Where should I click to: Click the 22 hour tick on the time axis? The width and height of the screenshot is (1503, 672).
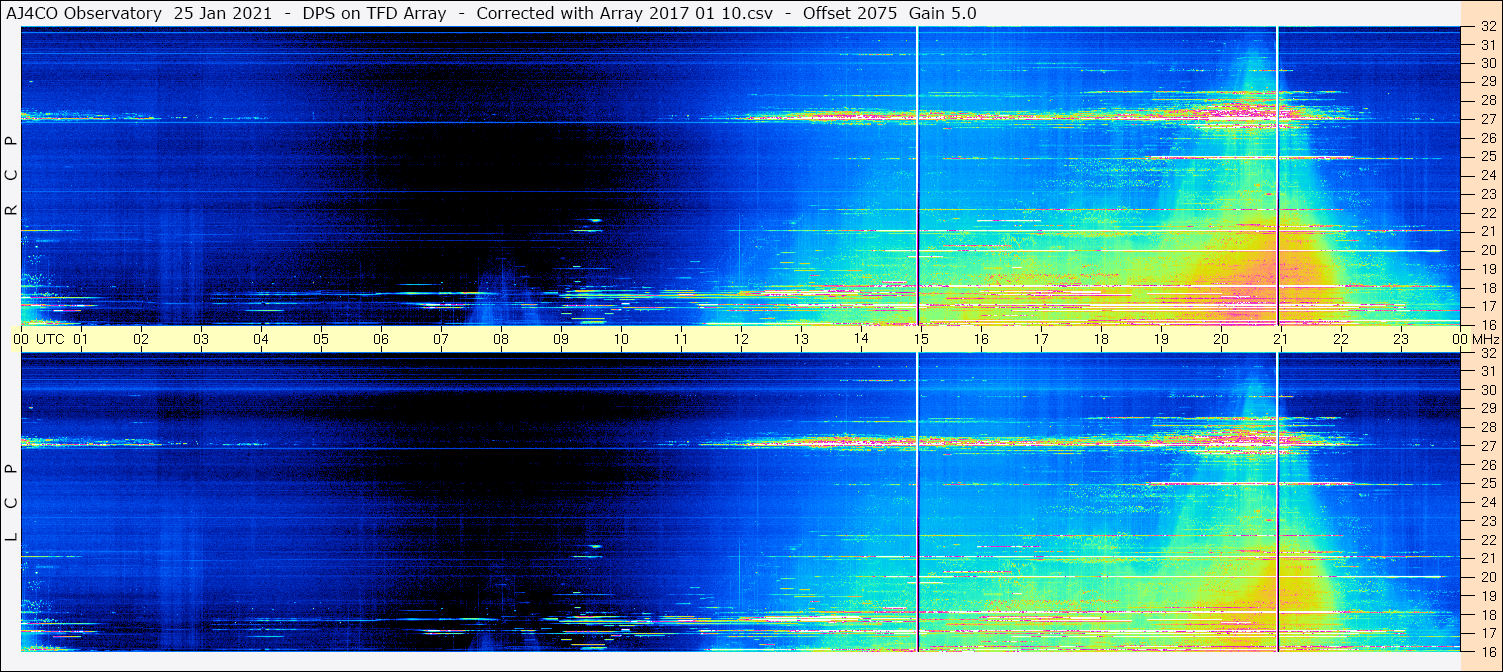pyautogui.click(x=1341, y=339)
